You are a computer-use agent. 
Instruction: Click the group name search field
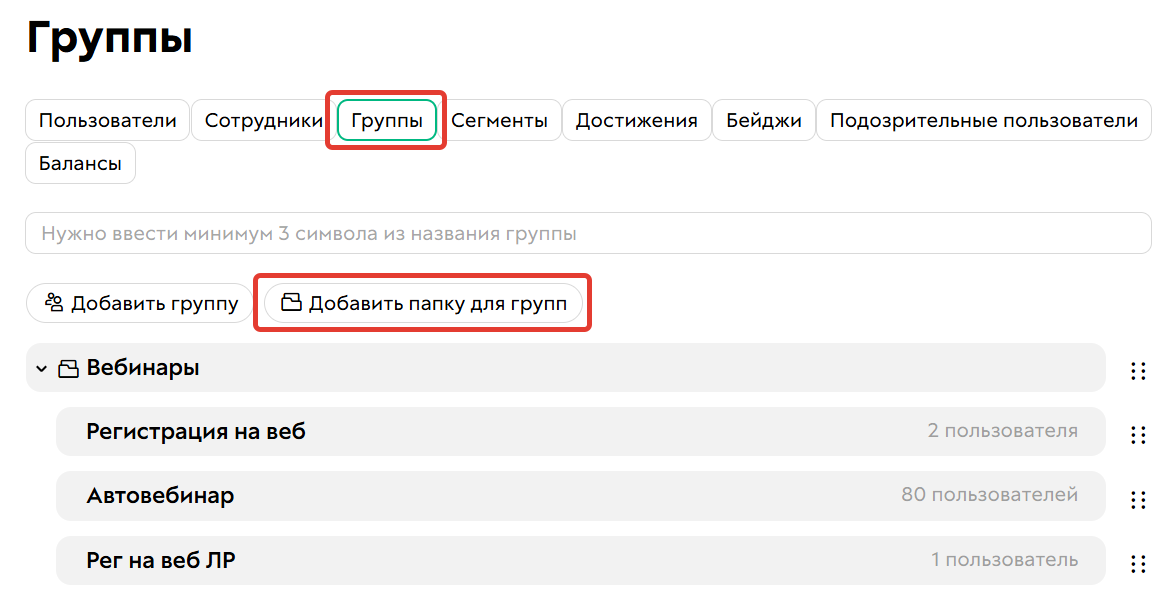[x=586, y=233]
